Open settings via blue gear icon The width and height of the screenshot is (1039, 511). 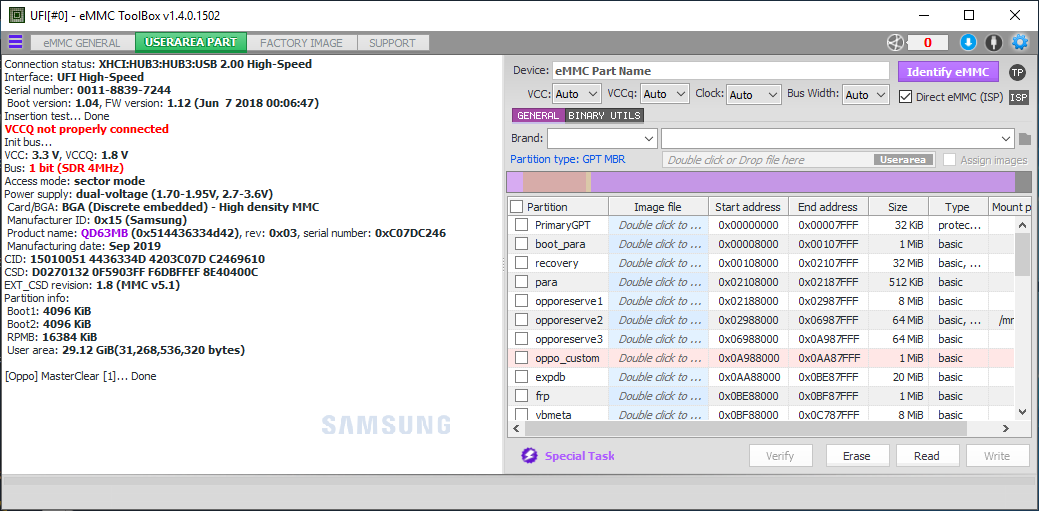(x=1019, y=43)
